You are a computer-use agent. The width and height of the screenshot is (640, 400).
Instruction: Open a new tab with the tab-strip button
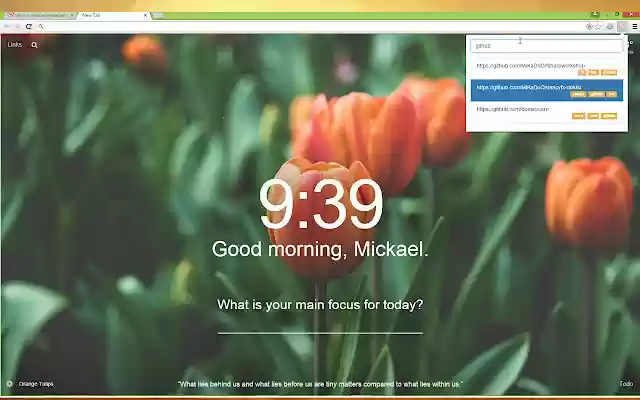point(158,16)
